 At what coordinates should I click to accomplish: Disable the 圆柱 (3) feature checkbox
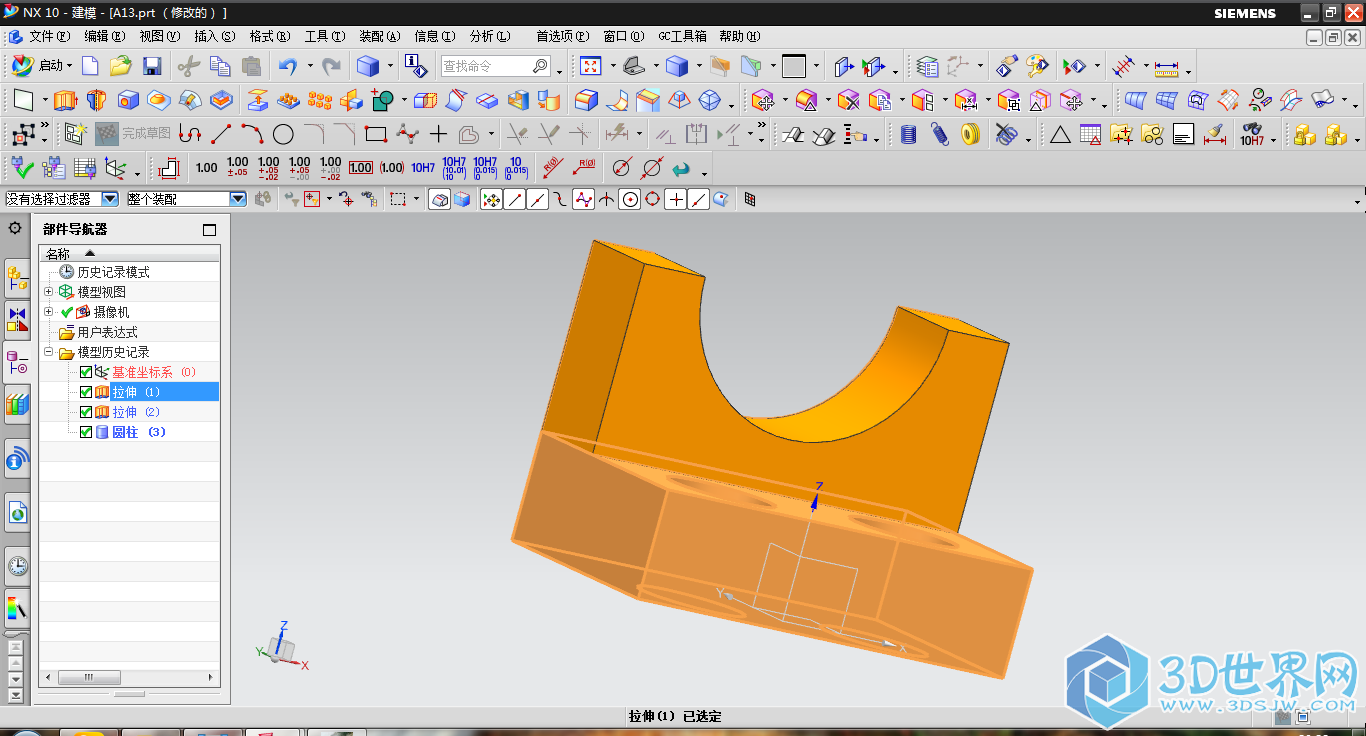86,432
